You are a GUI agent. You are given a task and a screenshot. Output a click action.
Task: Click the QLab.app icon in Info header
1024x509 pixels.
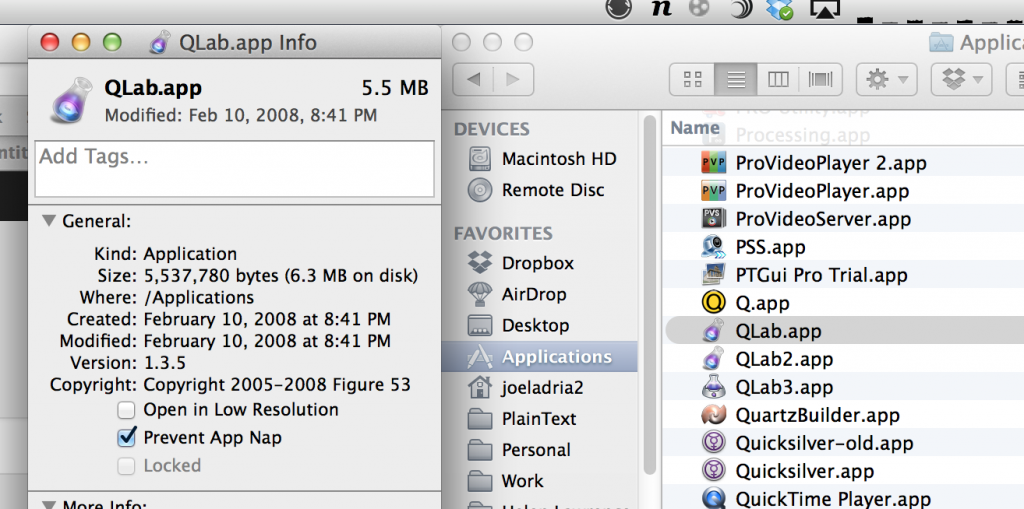pyautogui.click(x=71, y=99)
